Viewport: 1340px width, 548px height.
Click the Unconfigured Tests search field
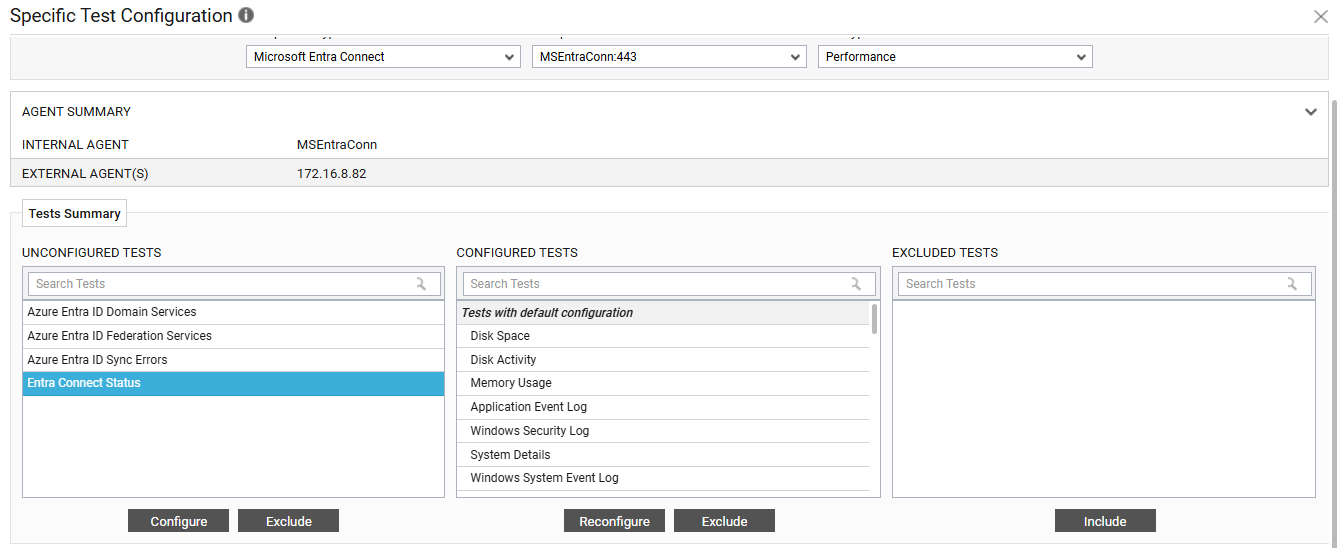tap(234, 284)
